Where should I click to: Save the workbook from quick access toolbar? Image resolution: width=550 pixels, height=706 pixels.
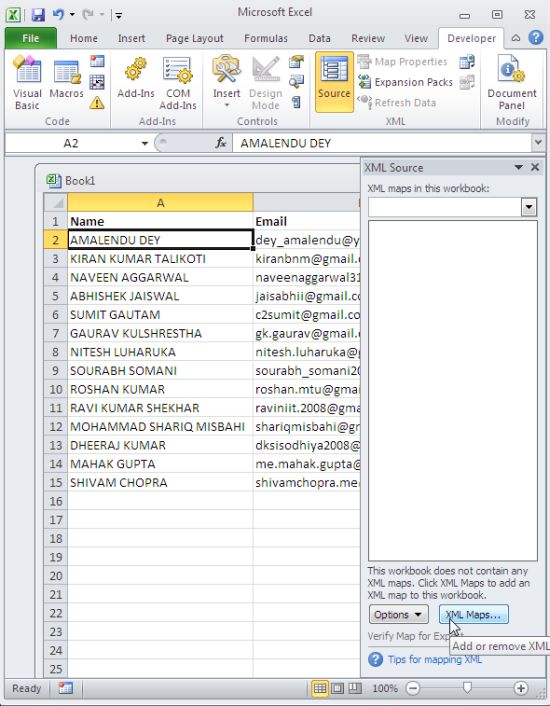38,15
